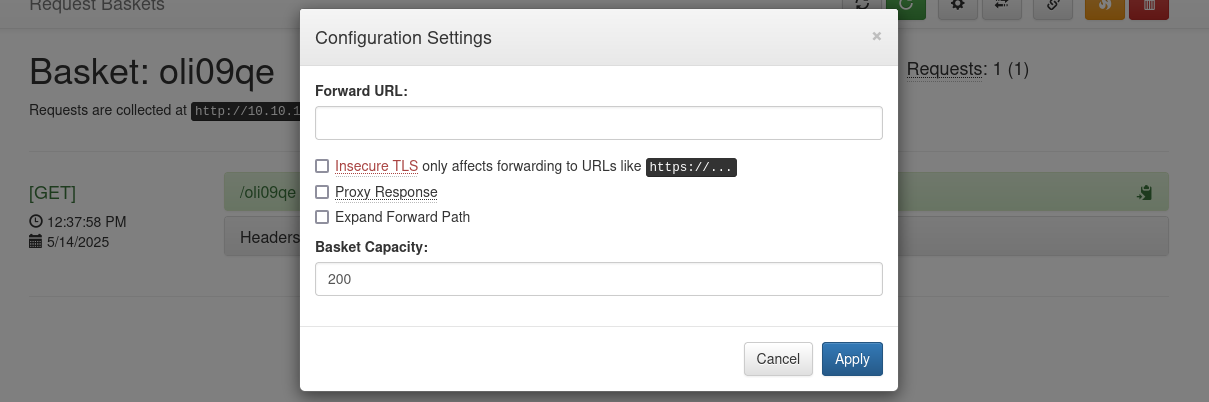Click the Apply button
1209x402 pixels.
[852, 359]
